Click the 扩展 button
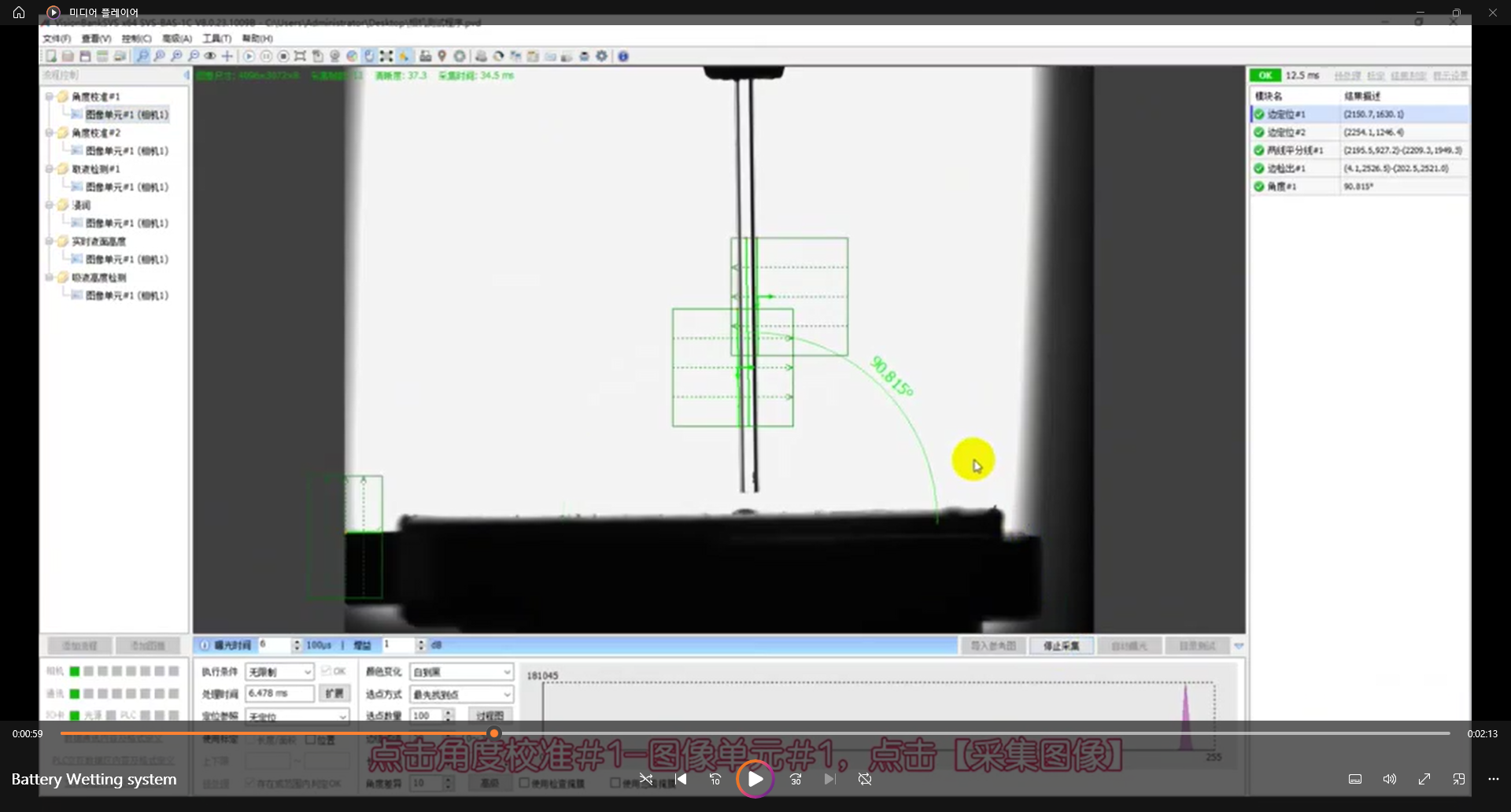This screenshot has width=1511, height=812. point(334,693)
